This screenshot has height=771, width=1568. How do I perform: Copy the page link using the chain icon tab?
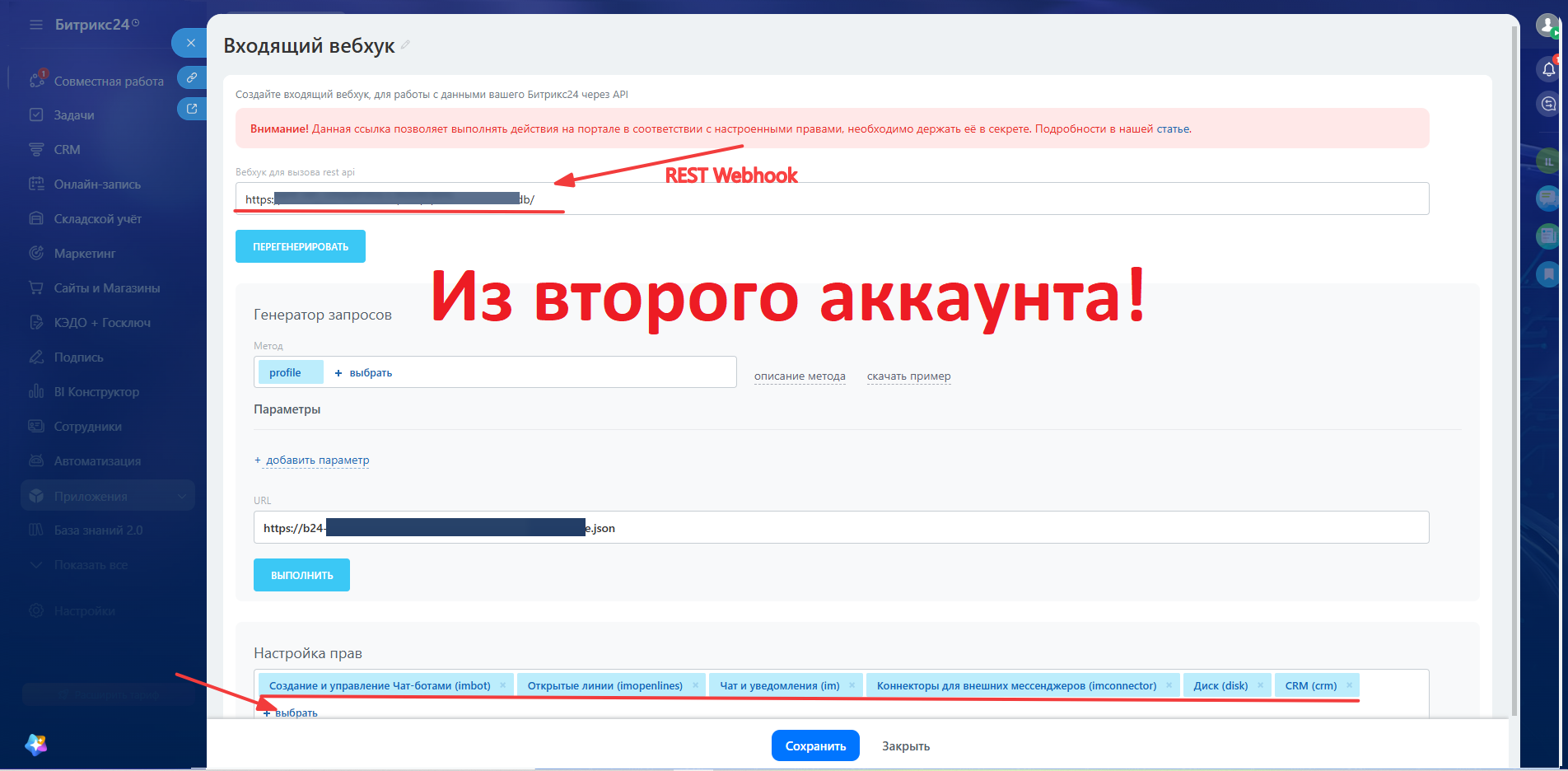pos(192,77)
